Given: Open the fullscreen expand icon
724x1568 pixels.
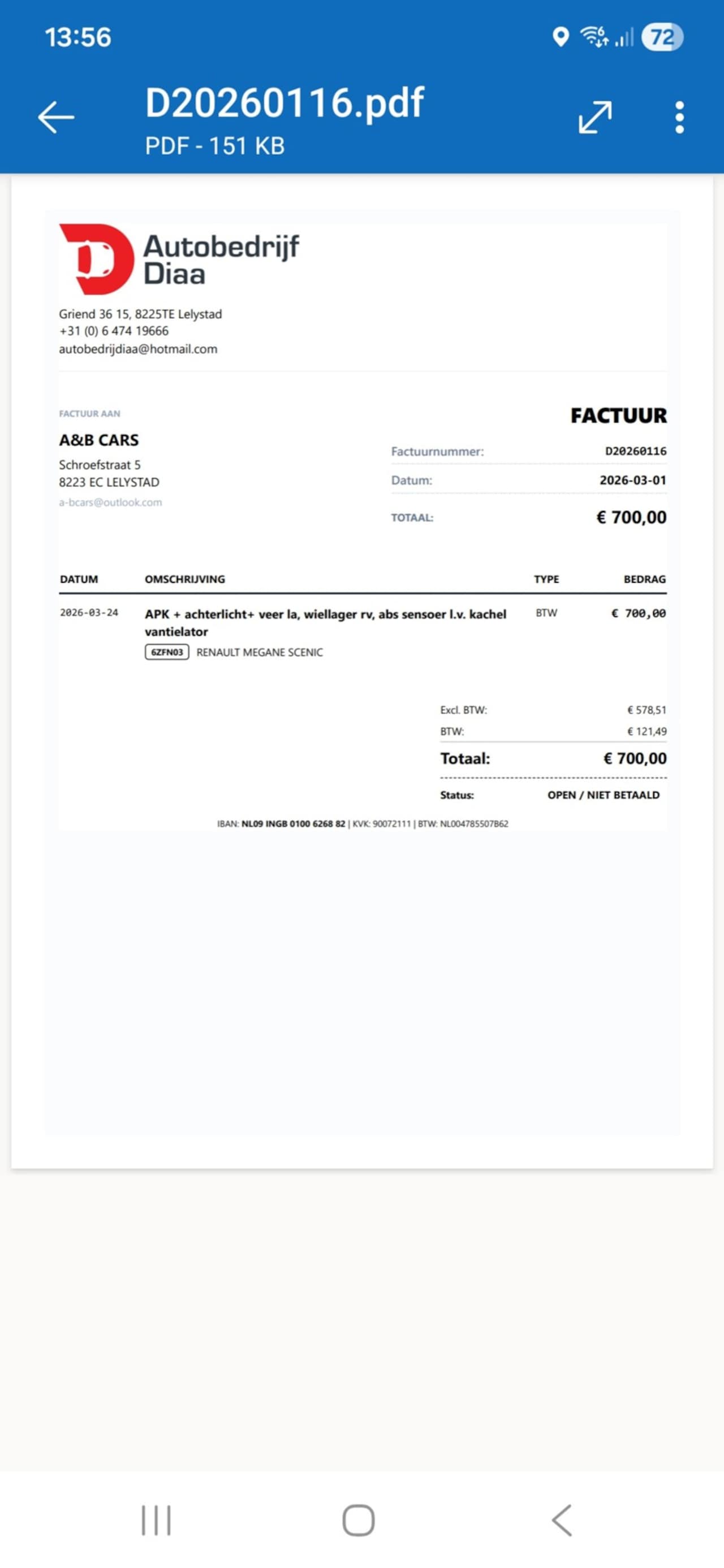Looking at the screenshot, I should (x=595, y=117).
